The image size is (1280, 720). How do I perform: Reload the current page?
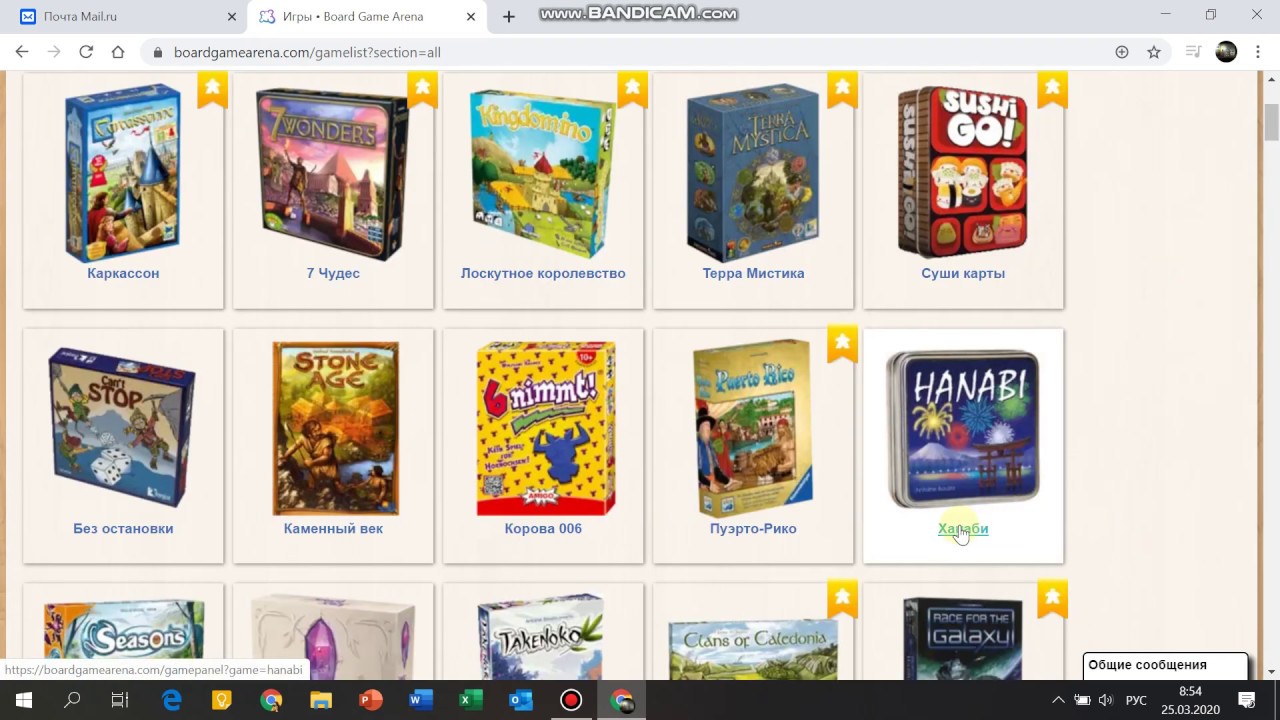(x=86, y=52)
